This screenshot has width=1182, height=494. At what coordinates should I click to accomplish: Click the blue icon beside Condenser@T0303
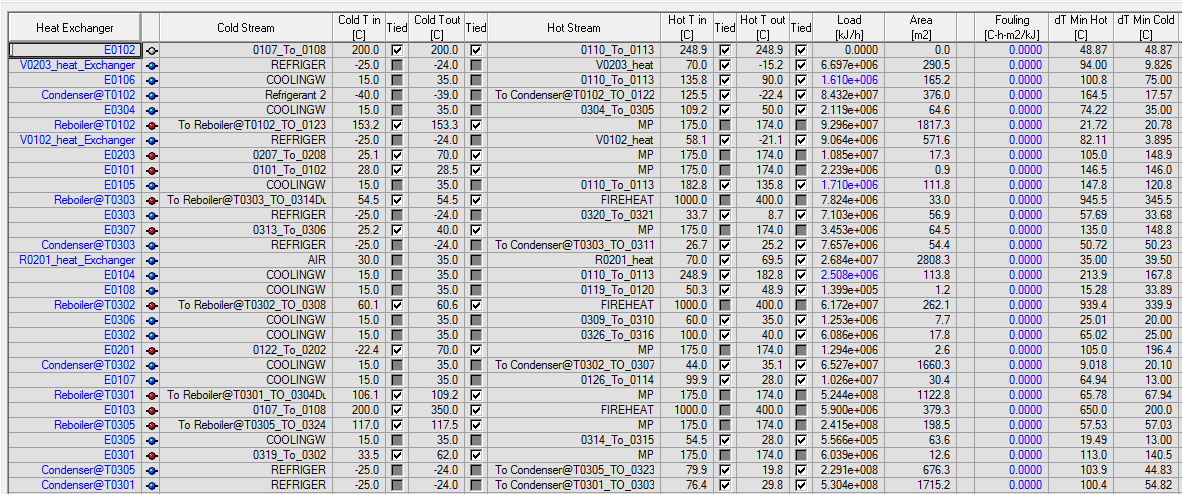pyautogui.click(x=152, y=245)
